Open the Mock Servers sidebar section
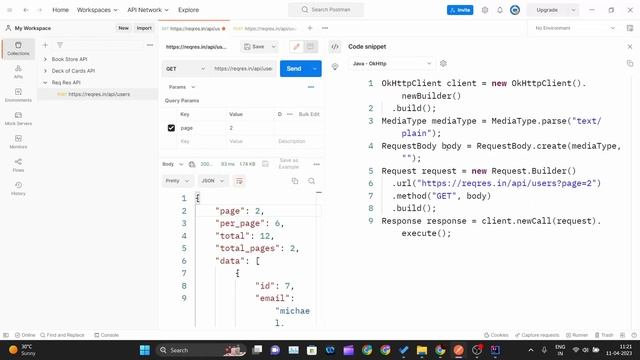This screenshot has height=360, width=640. point(18,118)
